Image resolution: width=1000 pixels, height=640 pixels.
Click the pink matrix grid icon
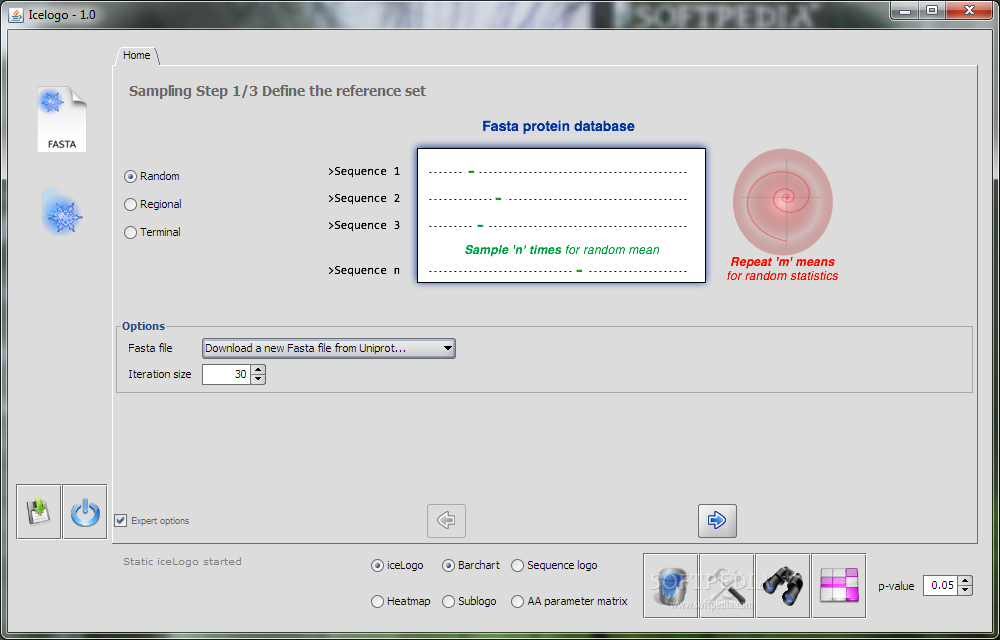[x=839, y=586]
